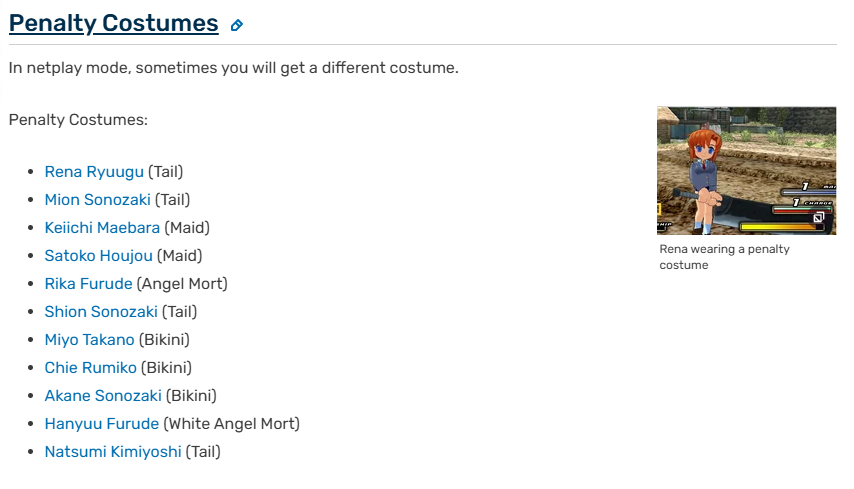The height and width of the screenshot is (489, 854).
Task: Visit the Satoko Houjou link
Action: [x=98, y=256]
